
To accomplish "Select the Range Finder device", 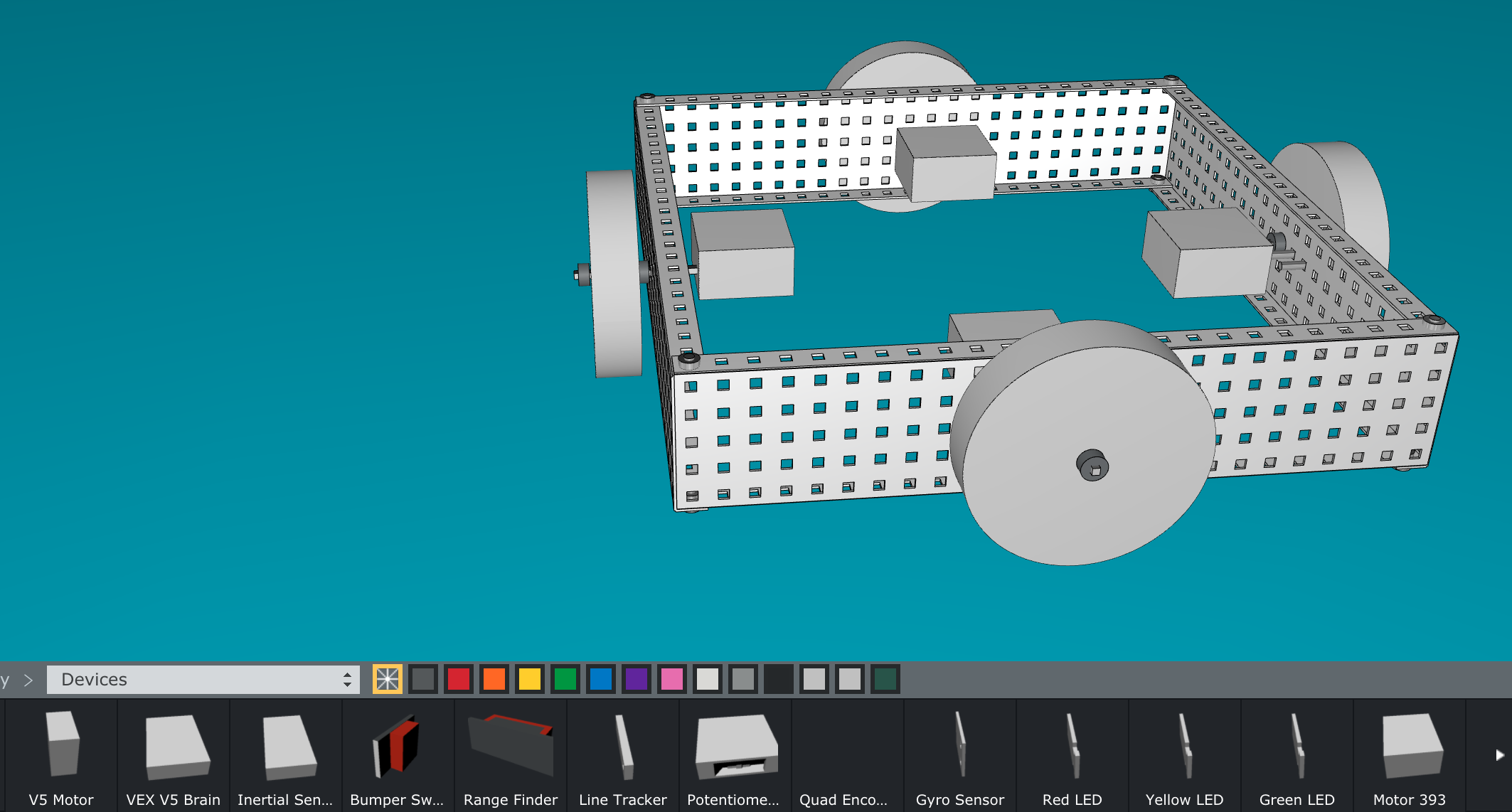I will [511, 756].
